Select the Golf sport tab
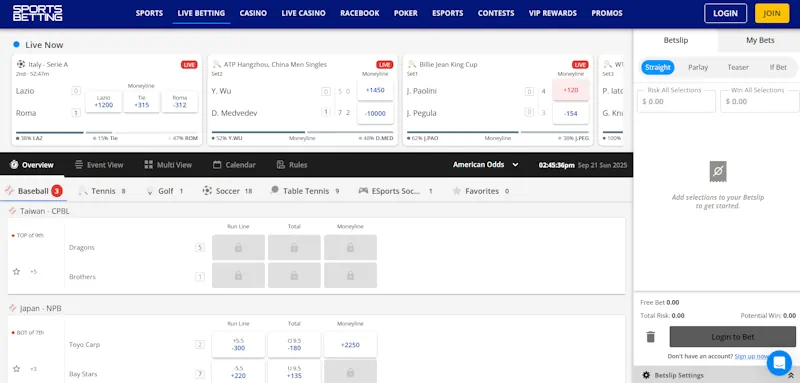This screenshot has width=800, height=383. (x=165, y=191)
